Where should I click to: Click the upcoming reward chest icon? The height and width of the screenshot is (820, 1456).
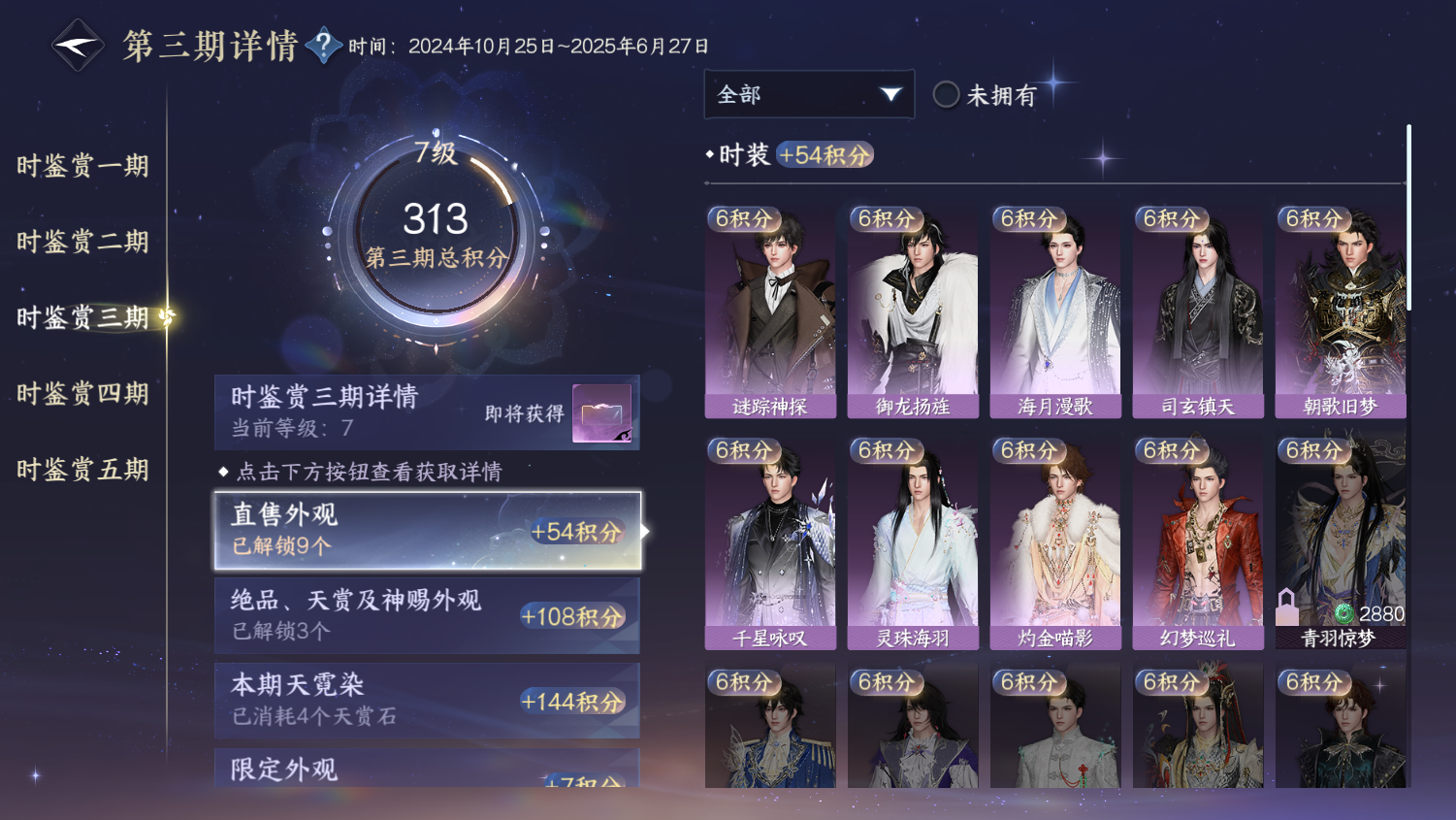(x=601, y=413)
